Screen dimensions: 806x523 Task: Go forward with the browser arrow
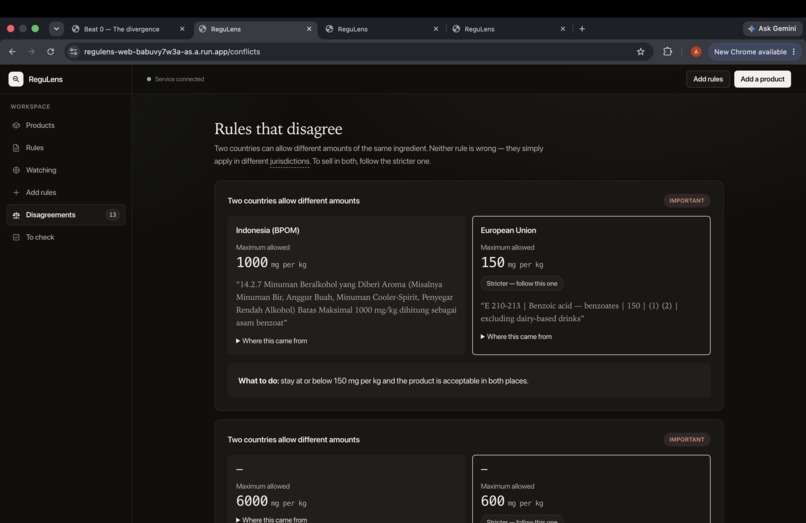point(31,52)
